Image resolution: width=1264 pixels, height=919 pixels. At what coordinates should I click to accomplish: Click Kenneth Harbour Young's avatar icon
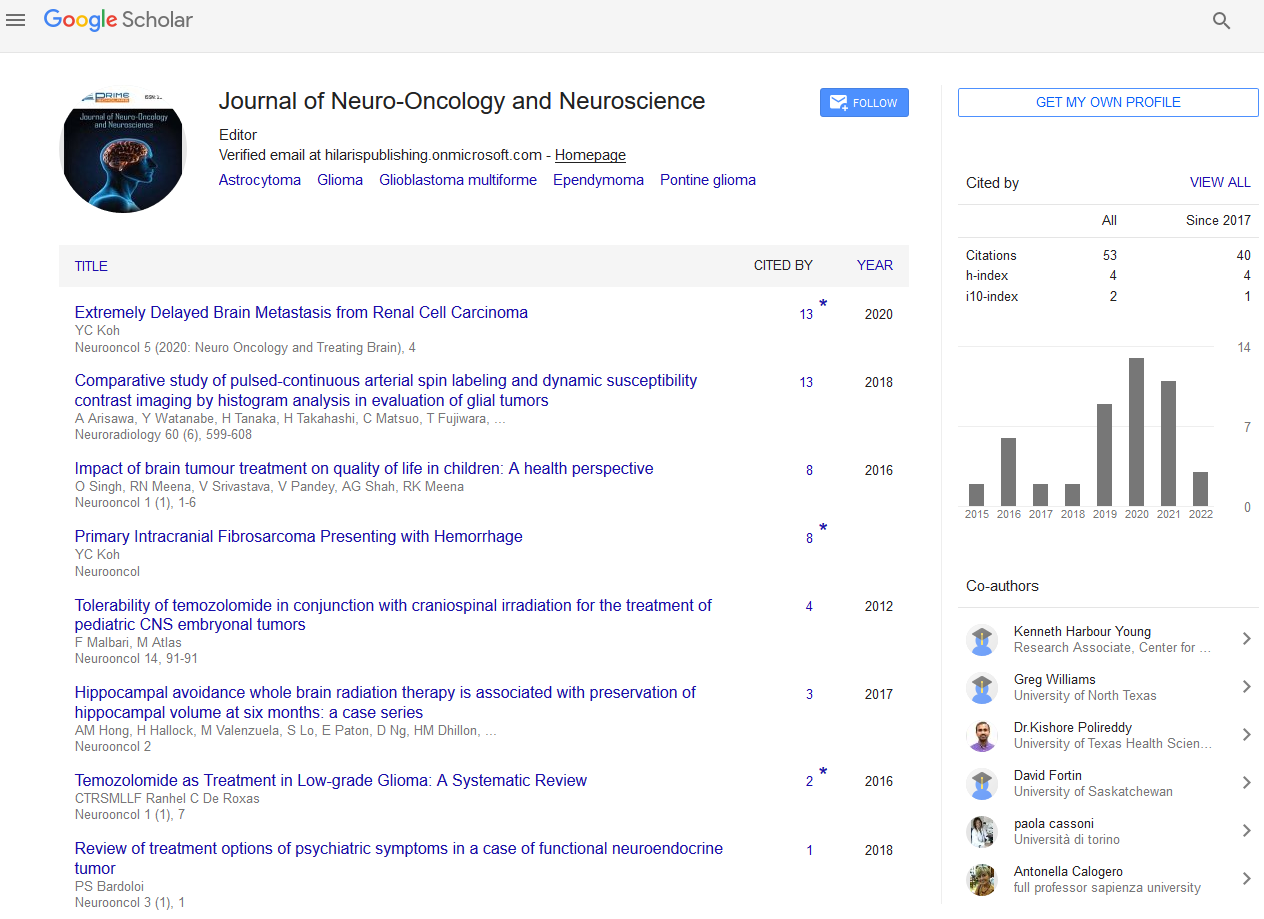[x=982, y=640]
